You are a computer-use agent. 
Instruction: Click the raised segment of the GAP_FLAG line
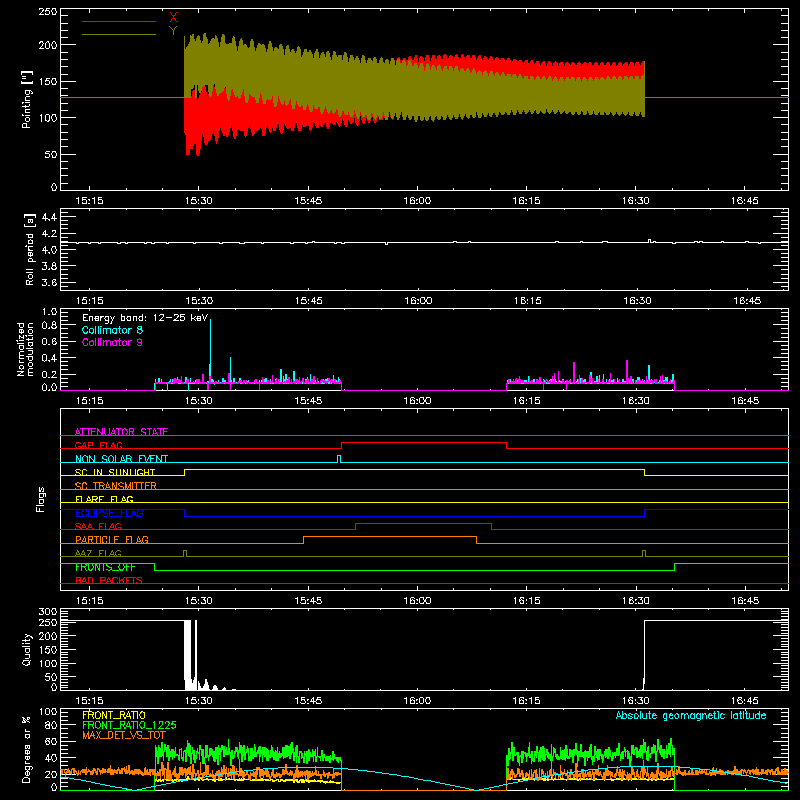(x=424, y=442)
